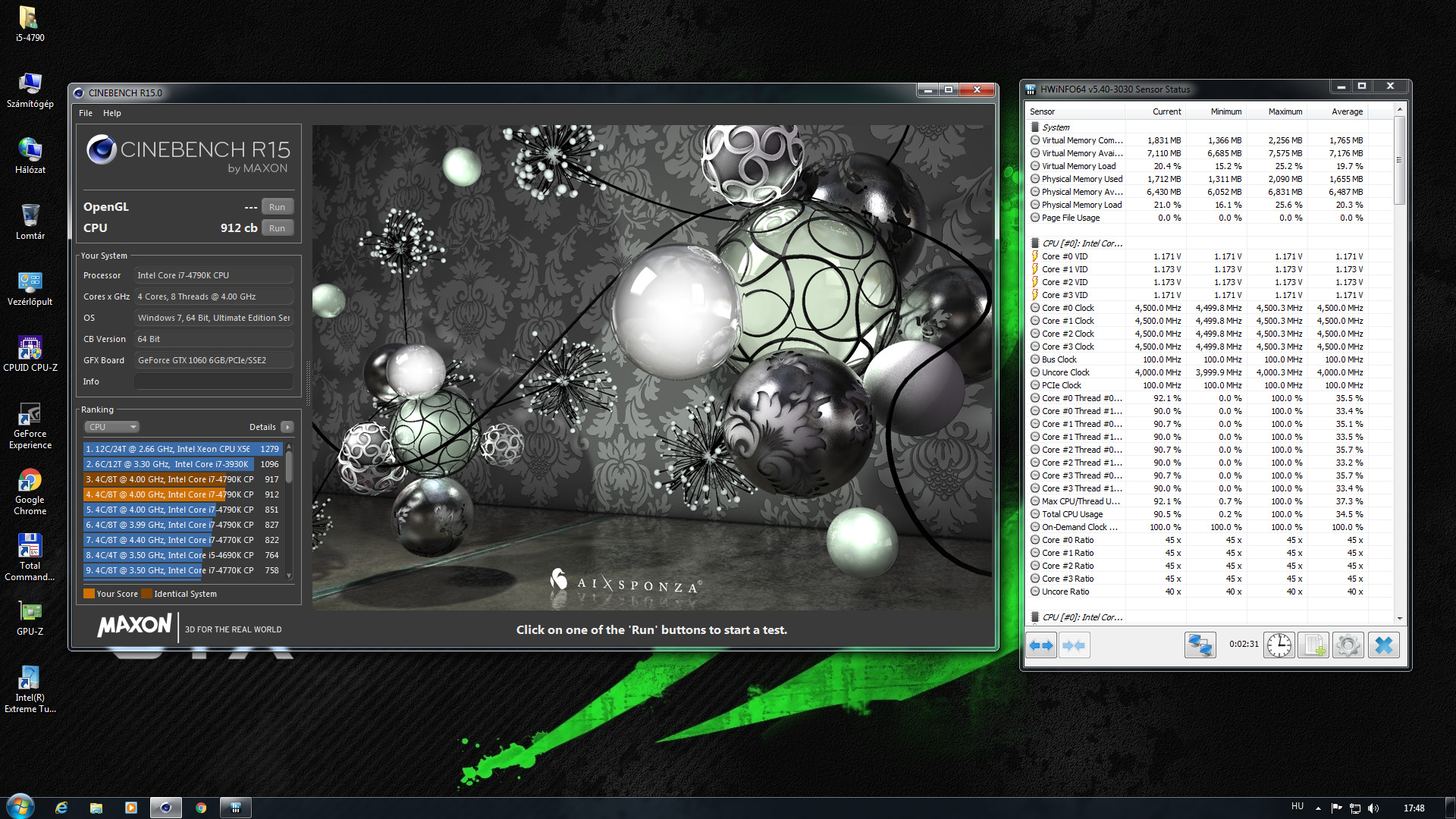Open Windows Media Player on the taskbar
Screen dimensions: 1456x819
(131, 808)
